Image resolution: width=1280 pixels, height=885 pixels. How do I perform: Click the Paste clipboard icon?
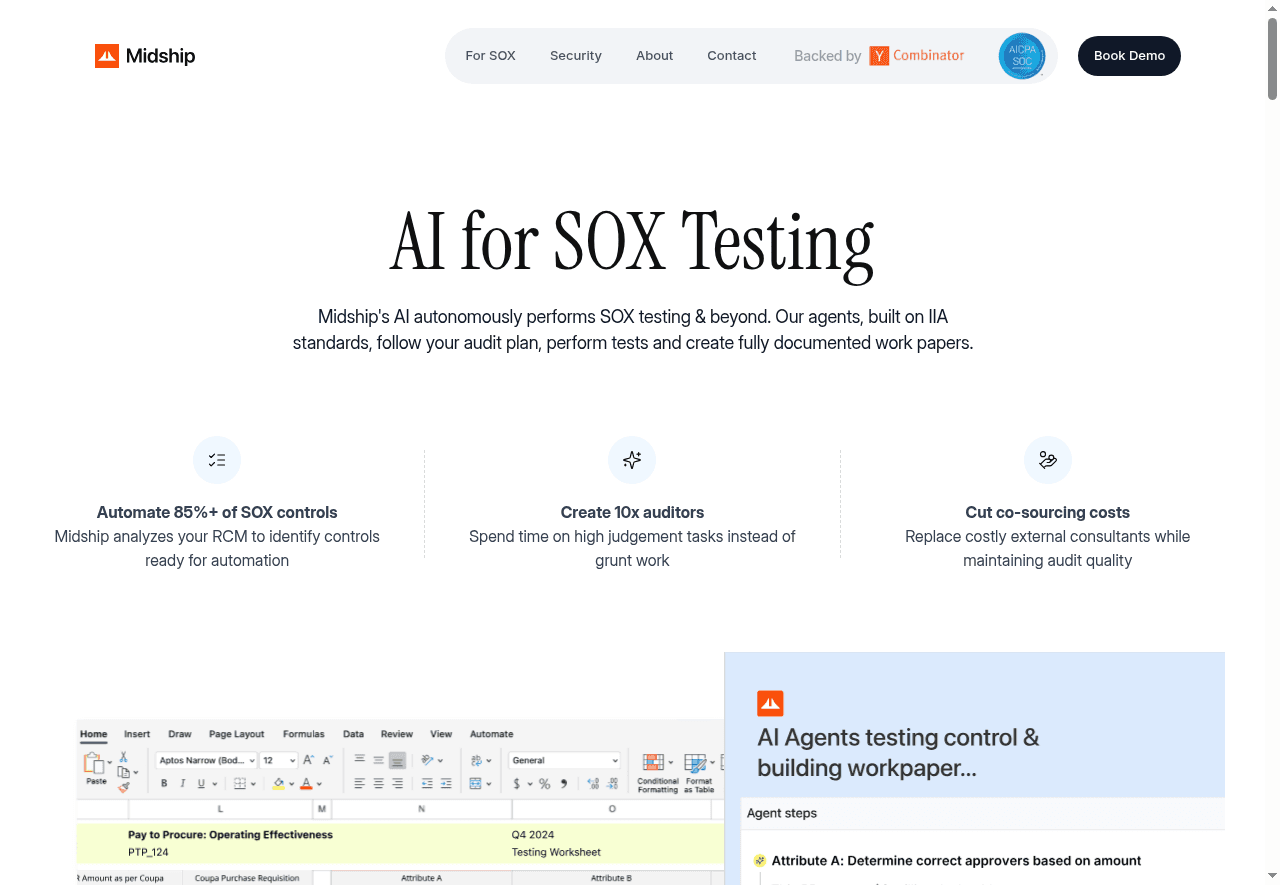(x=94, y=766)
